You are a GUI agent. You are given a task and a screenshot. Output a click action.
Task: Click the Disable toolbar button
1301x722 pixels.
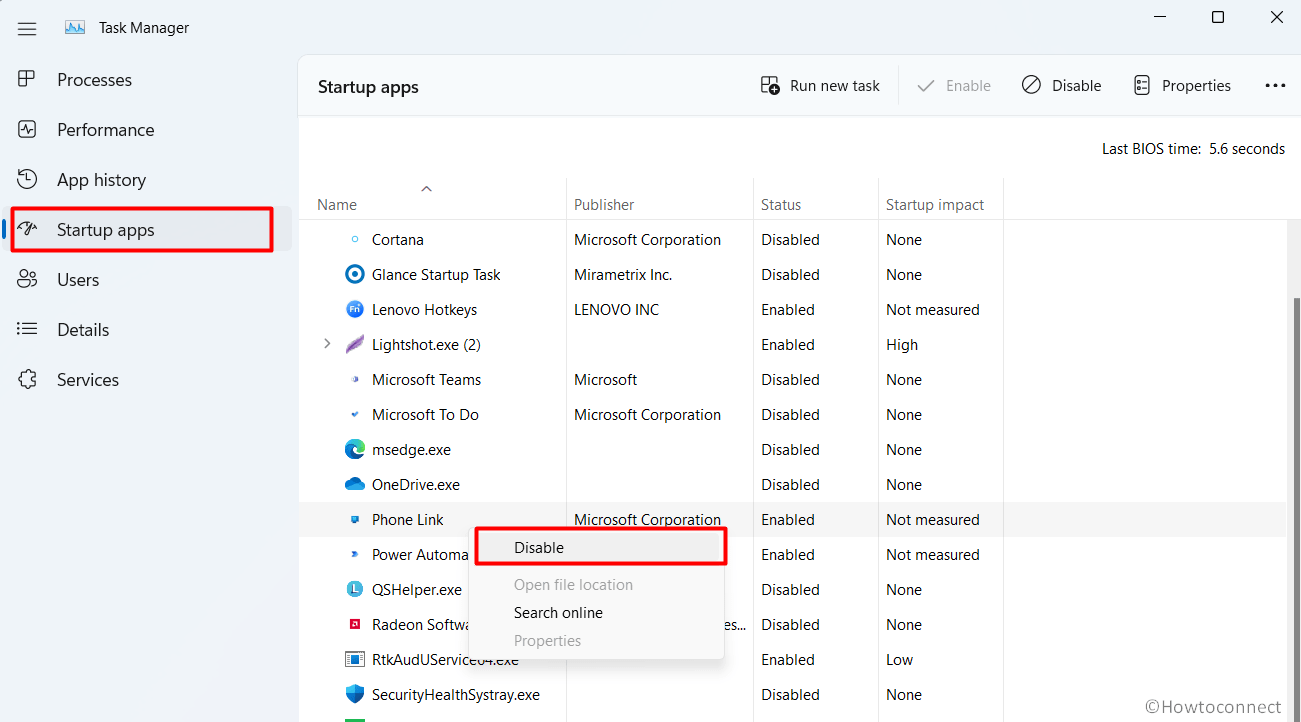(1062, 86)
